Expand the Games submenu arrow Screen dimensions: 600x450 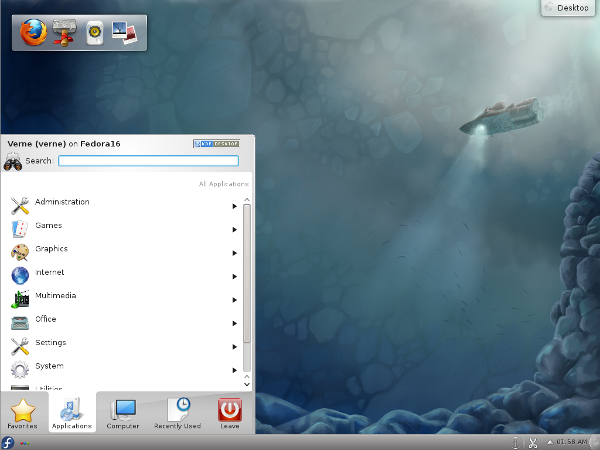click(235, 230)
